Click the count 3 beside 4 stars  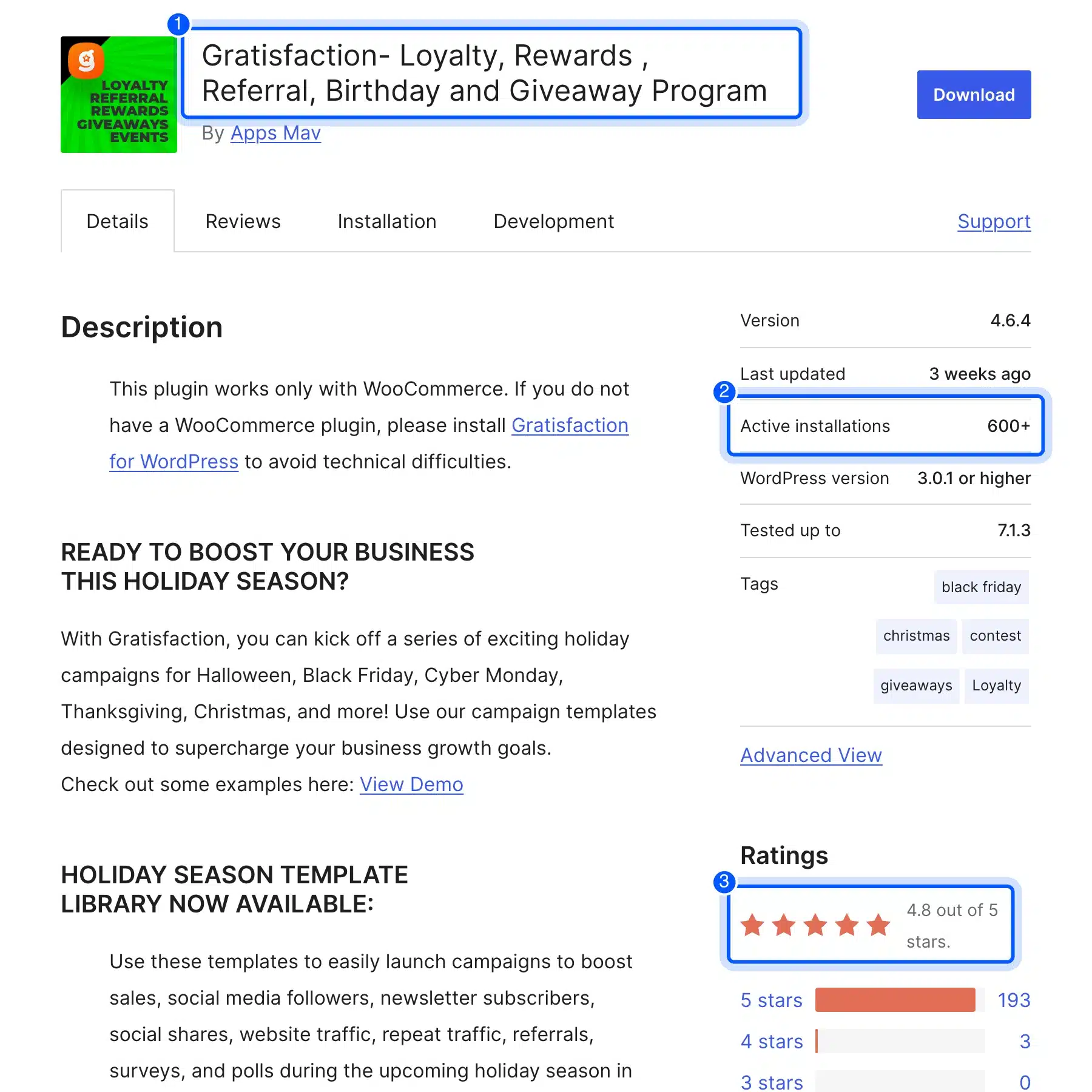1025,1042
